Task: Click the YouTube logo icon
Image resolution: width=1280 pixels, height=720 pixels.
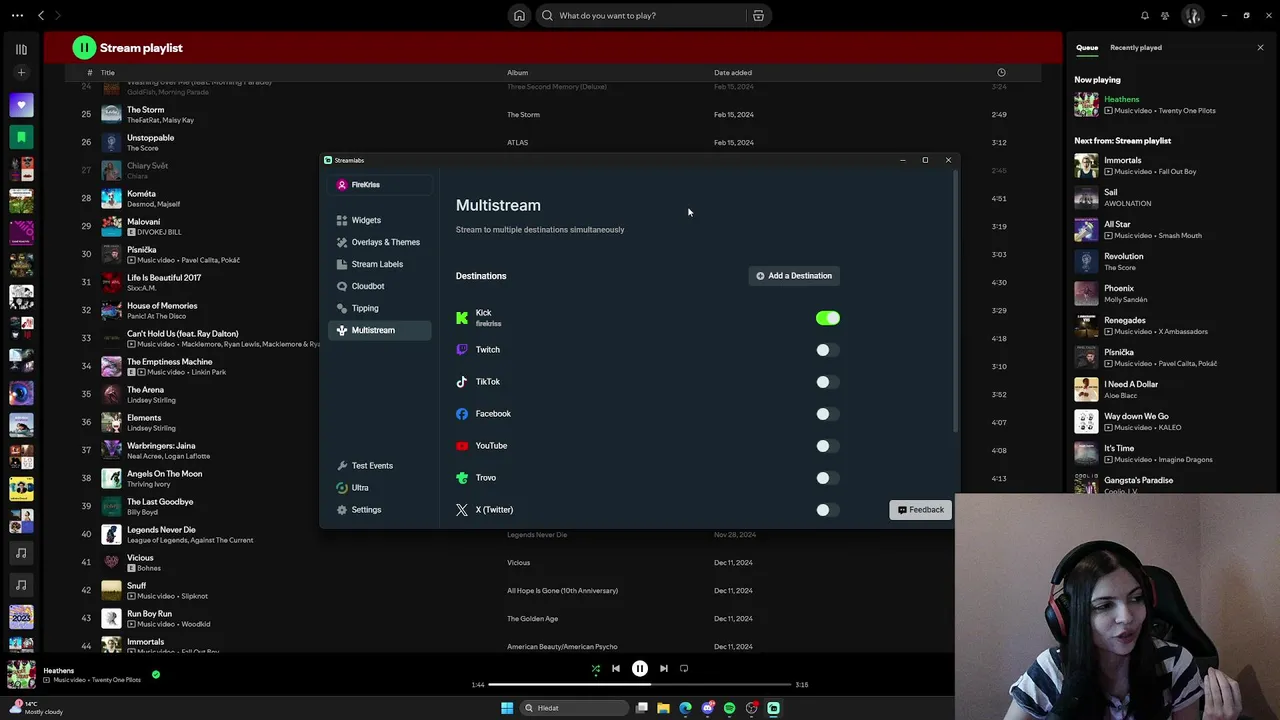Action: click(462, 446)
